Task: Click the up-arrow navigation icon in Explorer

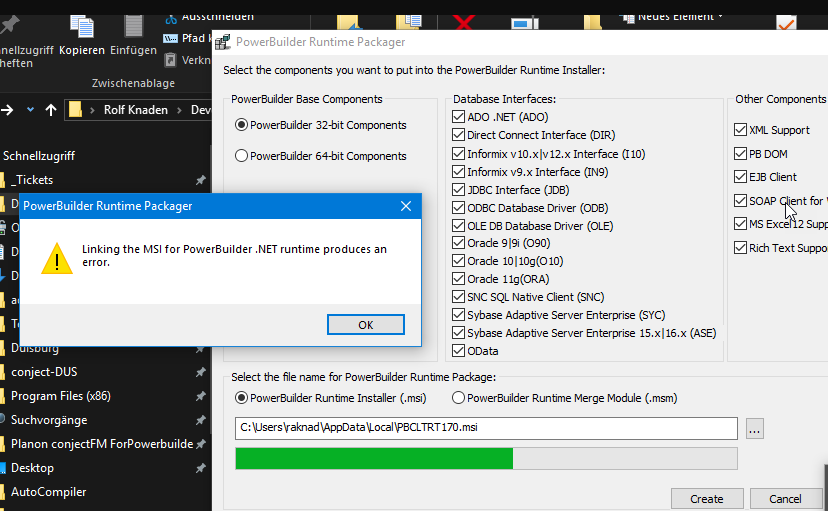Action: pos(51,110)
